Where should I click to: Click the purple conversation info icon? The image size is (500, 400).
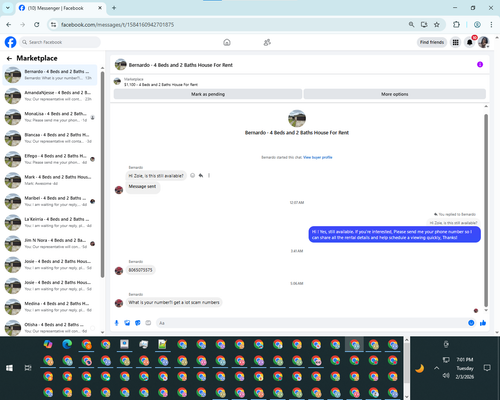tap(480, 64)
